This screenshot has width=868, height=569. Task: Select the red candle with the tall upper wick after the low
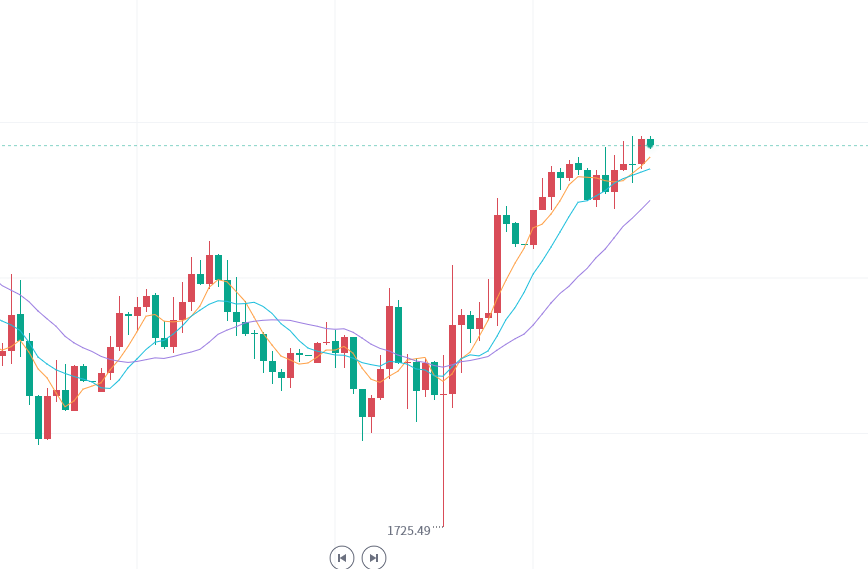(452, 359)
